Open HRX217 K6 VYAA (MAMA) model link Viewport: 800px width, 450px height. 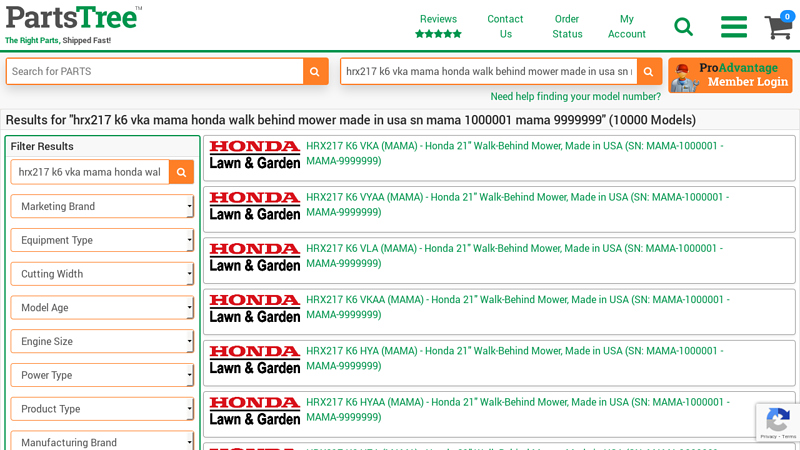[517, 205]
